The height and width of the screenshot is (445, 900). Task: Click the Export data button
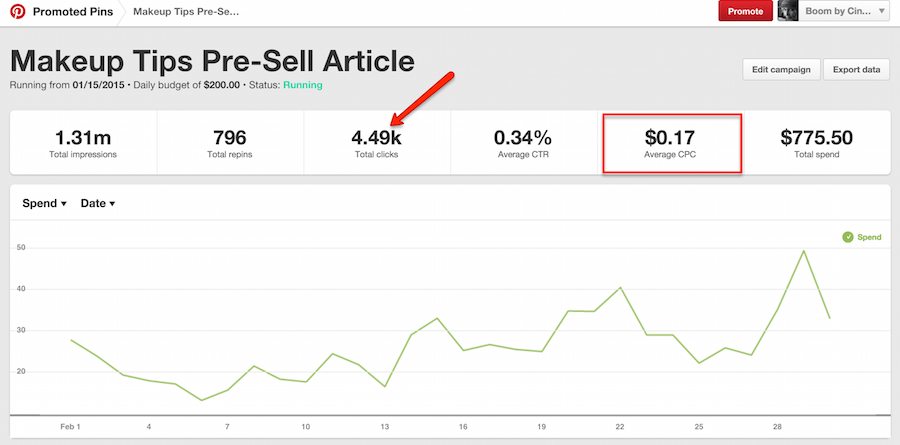pyautogui.click(x=856, y=69)
